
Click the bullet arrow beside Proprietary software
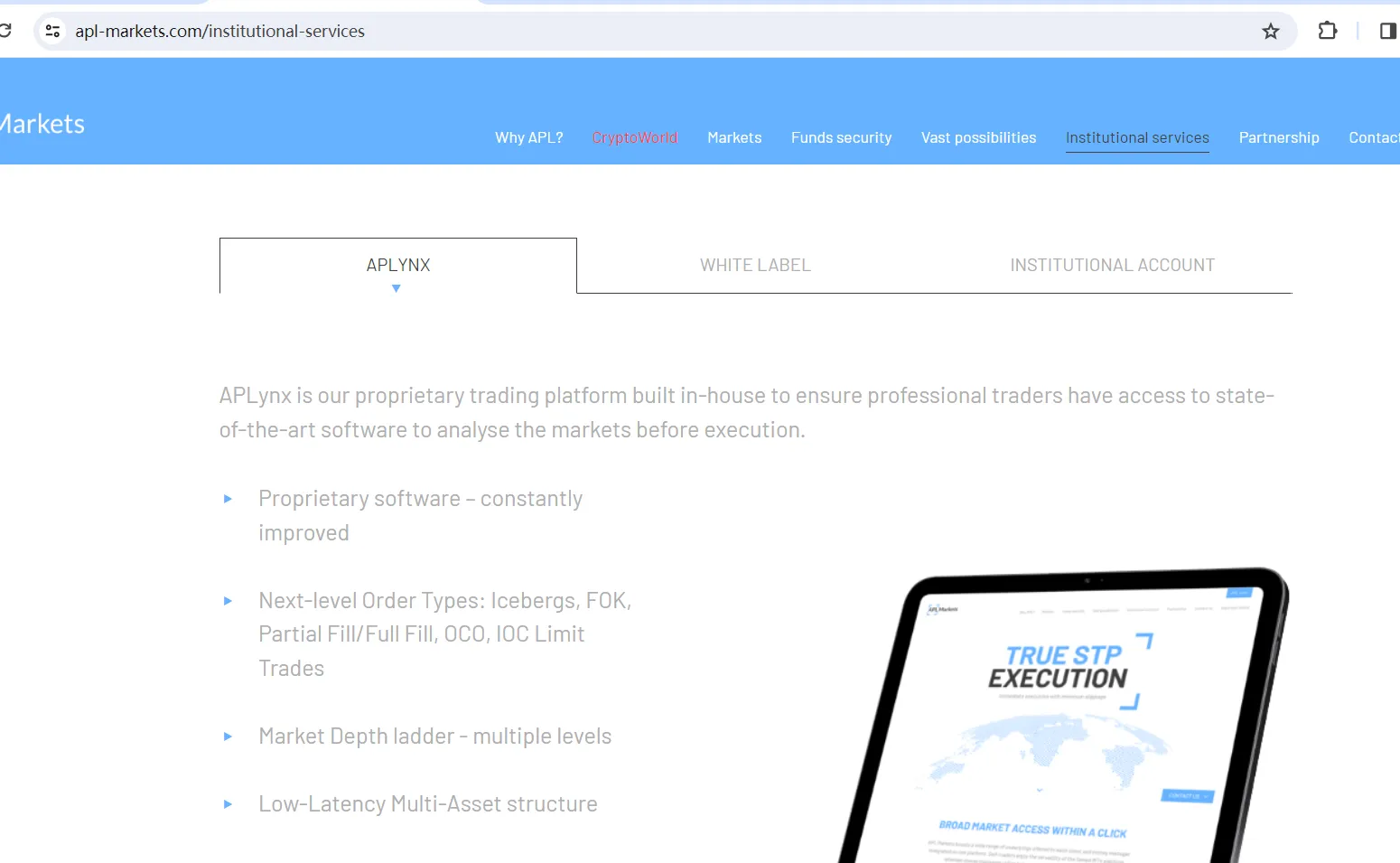pyautogui.click(x=229, y=499)
